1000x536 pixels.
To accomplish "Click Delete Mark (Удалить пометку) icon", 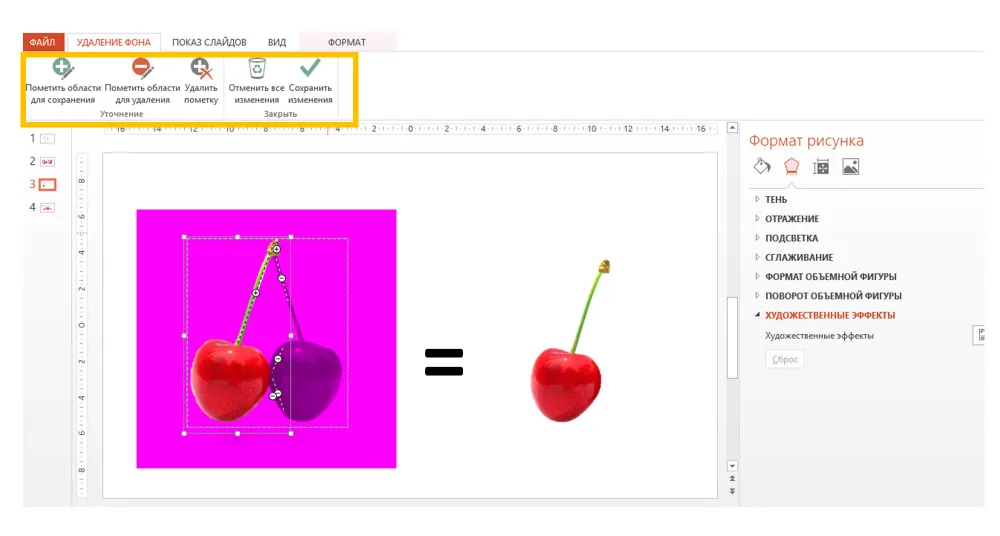I will (201, 81).
